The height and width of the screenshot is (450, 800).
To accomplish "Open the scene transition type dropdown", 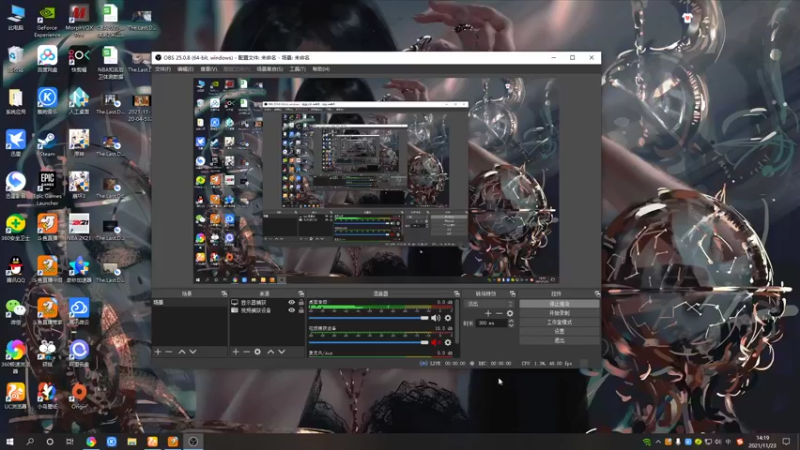I will 489,304.
